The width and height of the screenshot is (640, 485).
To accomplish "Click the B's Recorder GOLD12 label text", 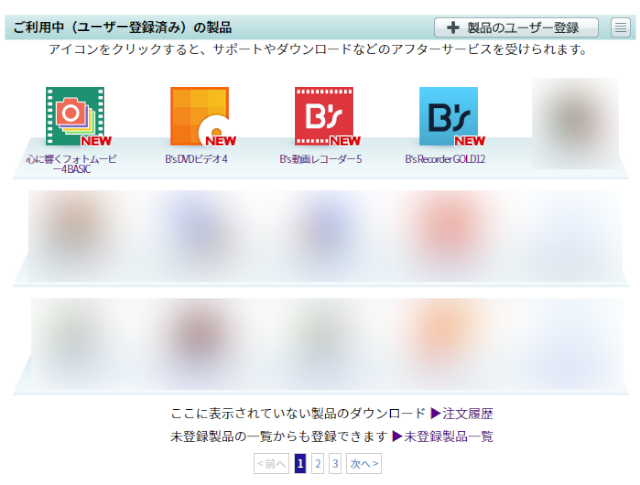I will [x=445, y=159].
